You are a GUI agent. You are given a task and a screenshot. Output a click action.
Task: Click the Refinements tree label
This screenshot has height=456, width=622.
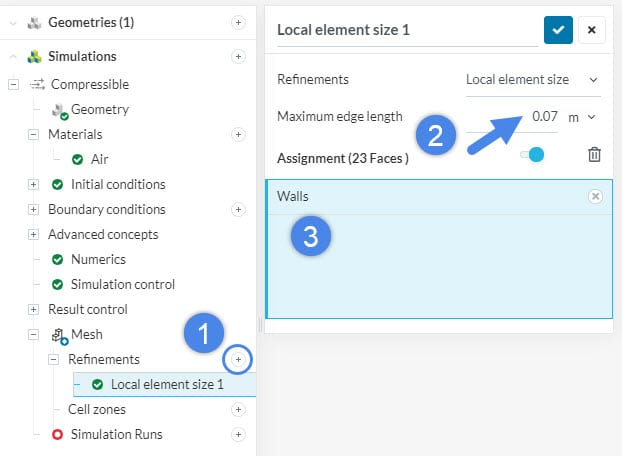(x=104, y=360)
